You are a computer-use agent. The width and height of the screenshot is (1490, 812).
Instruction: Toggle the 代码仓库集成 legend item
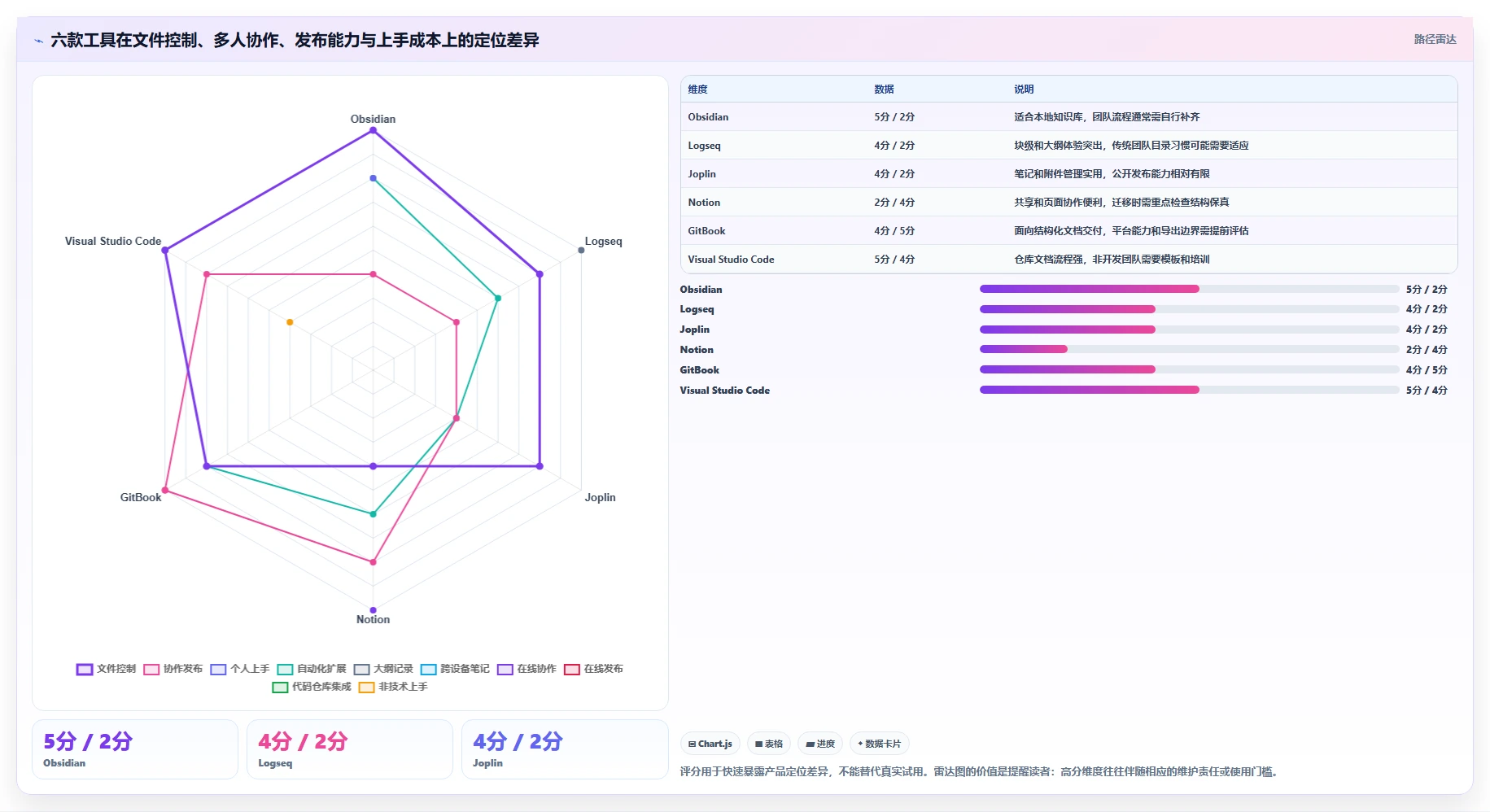tap(312, 687)
